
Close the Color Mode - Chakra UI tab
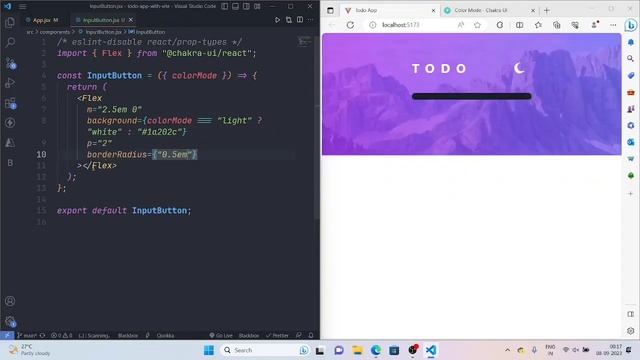tap(533, 11)
